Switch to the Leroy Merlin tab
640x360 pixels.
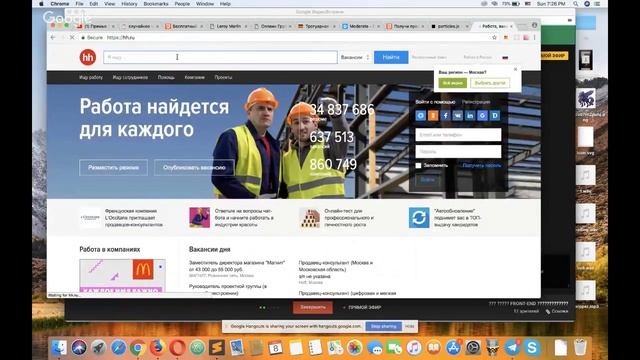[x=229, y=26]
